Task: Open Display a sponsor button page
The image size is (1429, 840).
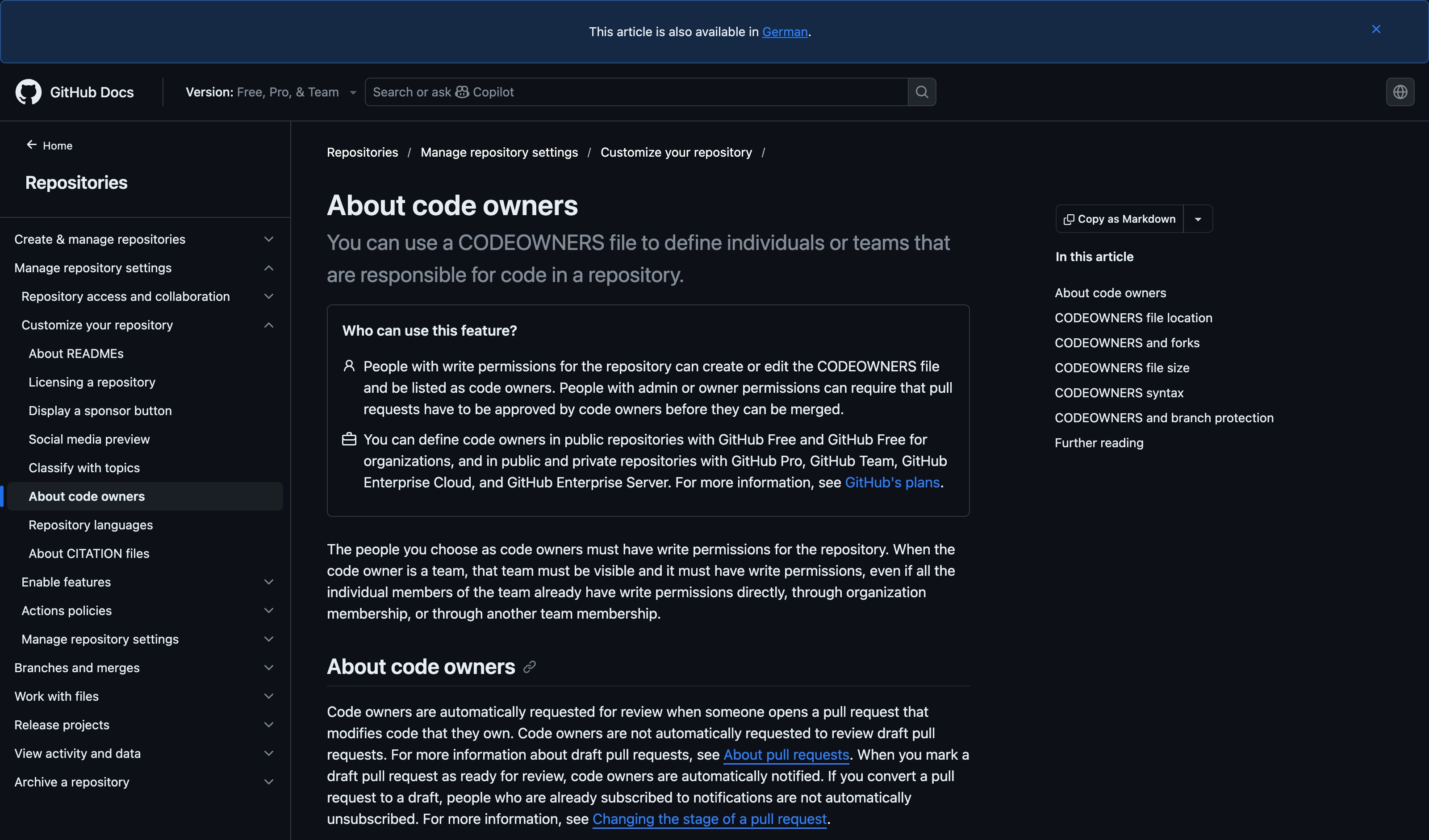Action: [x=100, y=411]
